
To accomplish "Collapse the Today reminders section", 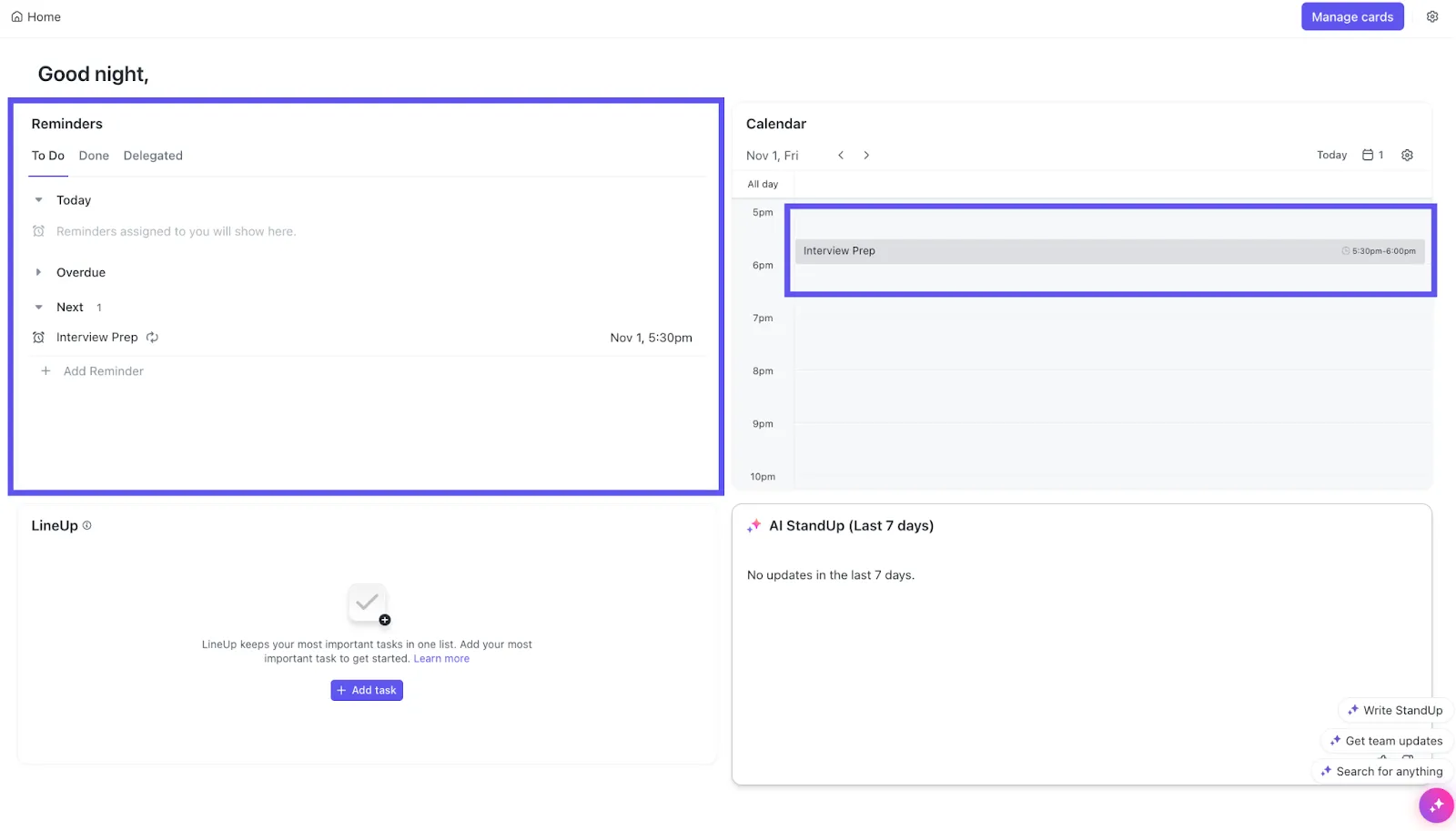I will tap(38, 200).
